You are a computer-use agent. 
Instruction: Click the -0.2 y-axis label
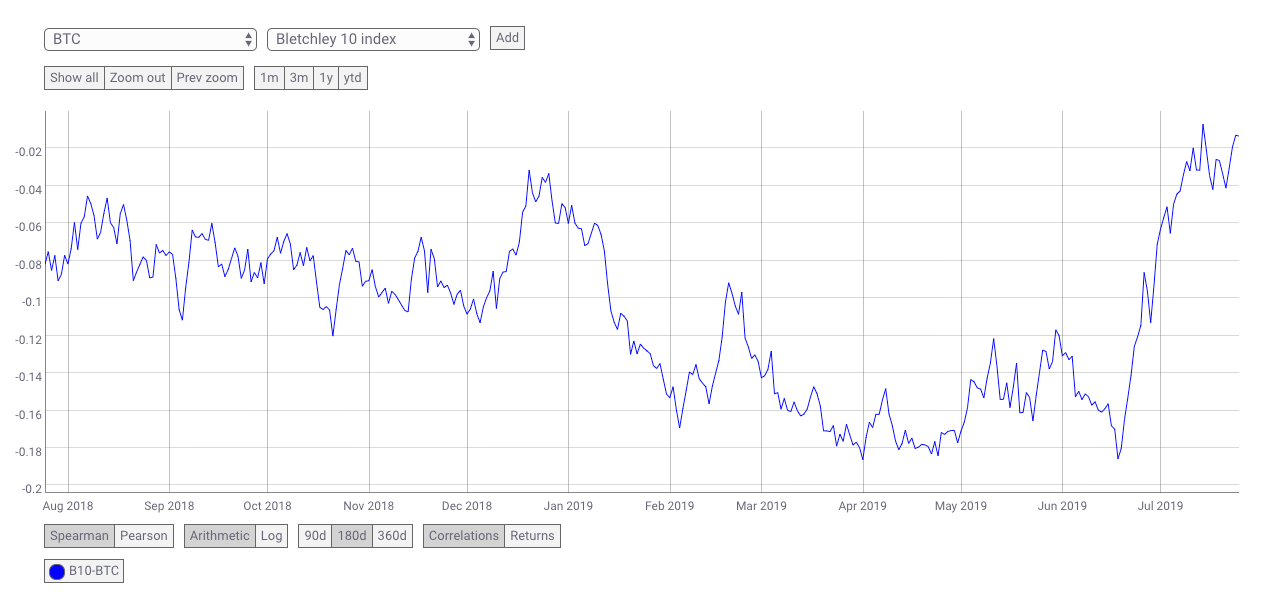pos(31,489)
